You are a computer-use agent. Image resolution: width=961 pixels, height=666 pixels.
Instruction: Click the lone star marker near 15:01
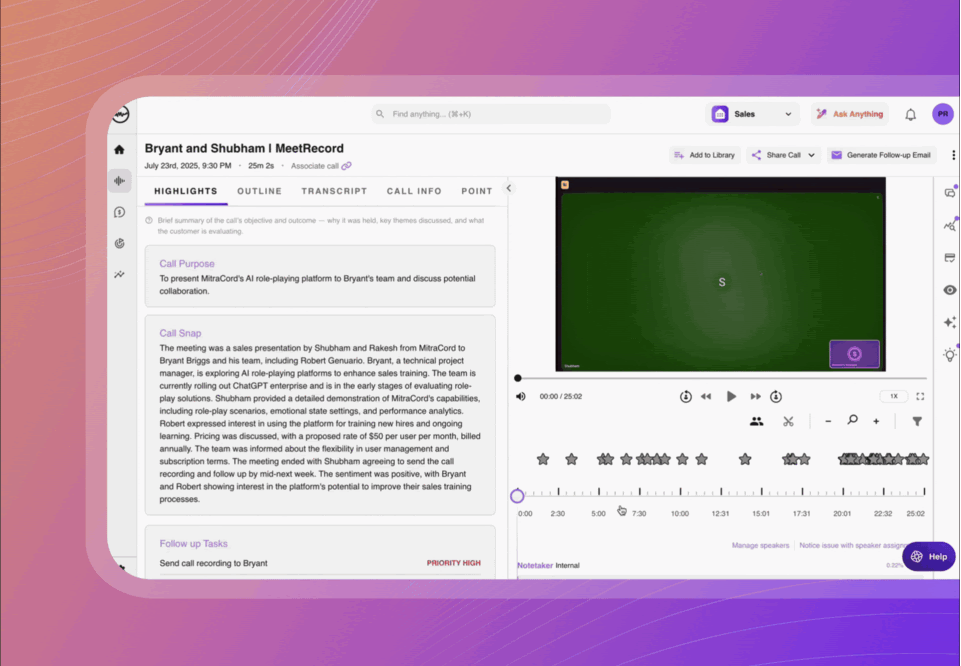click(745, 459)
